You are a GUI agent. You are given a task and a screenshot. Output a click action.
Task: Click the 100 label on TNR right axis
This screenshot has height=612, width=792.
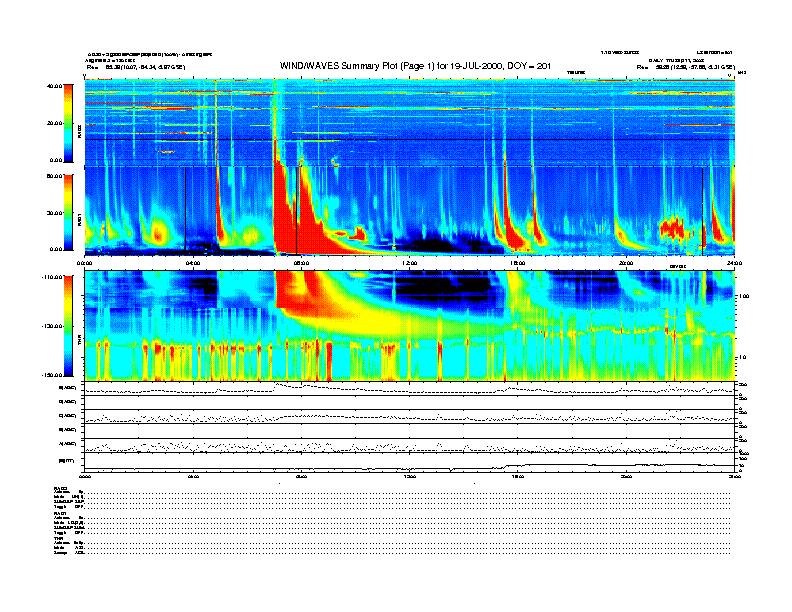744,296
